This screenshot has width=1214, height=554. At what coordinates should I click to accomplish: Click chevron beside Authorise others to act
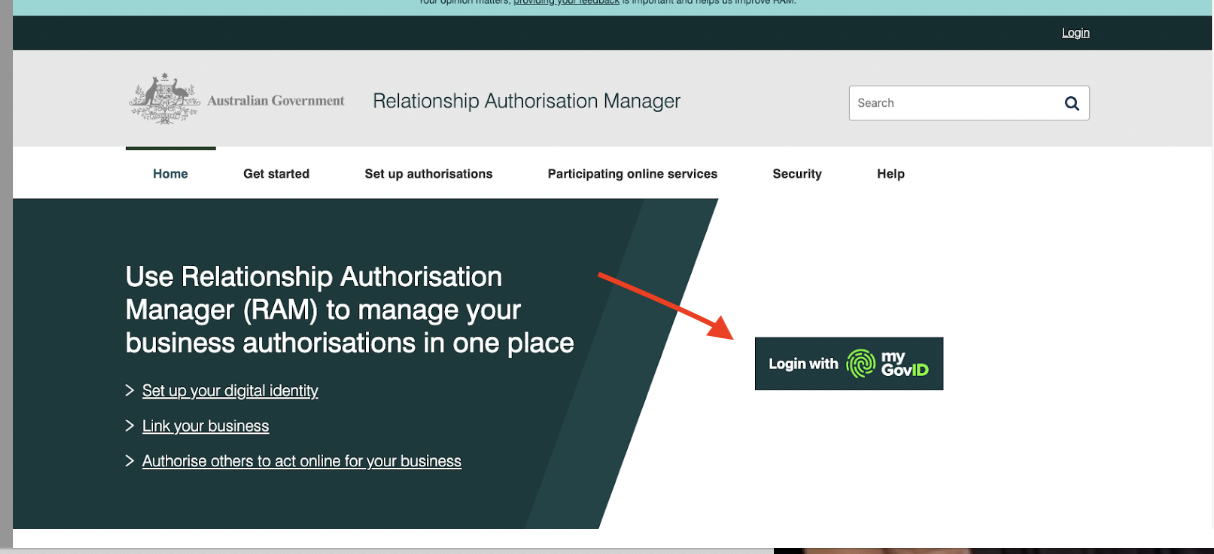pos(130,461)
